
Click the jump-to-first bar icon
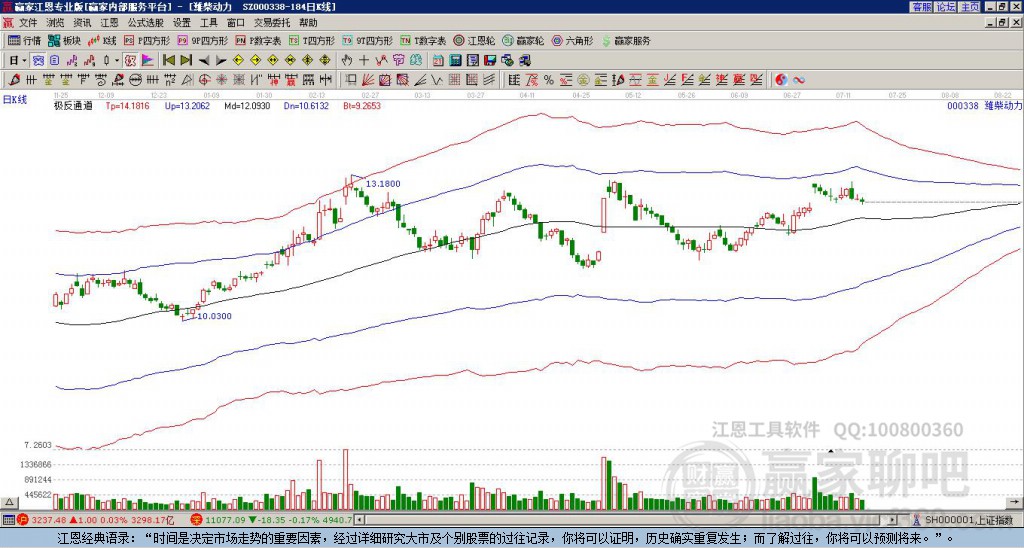point(168,60)
